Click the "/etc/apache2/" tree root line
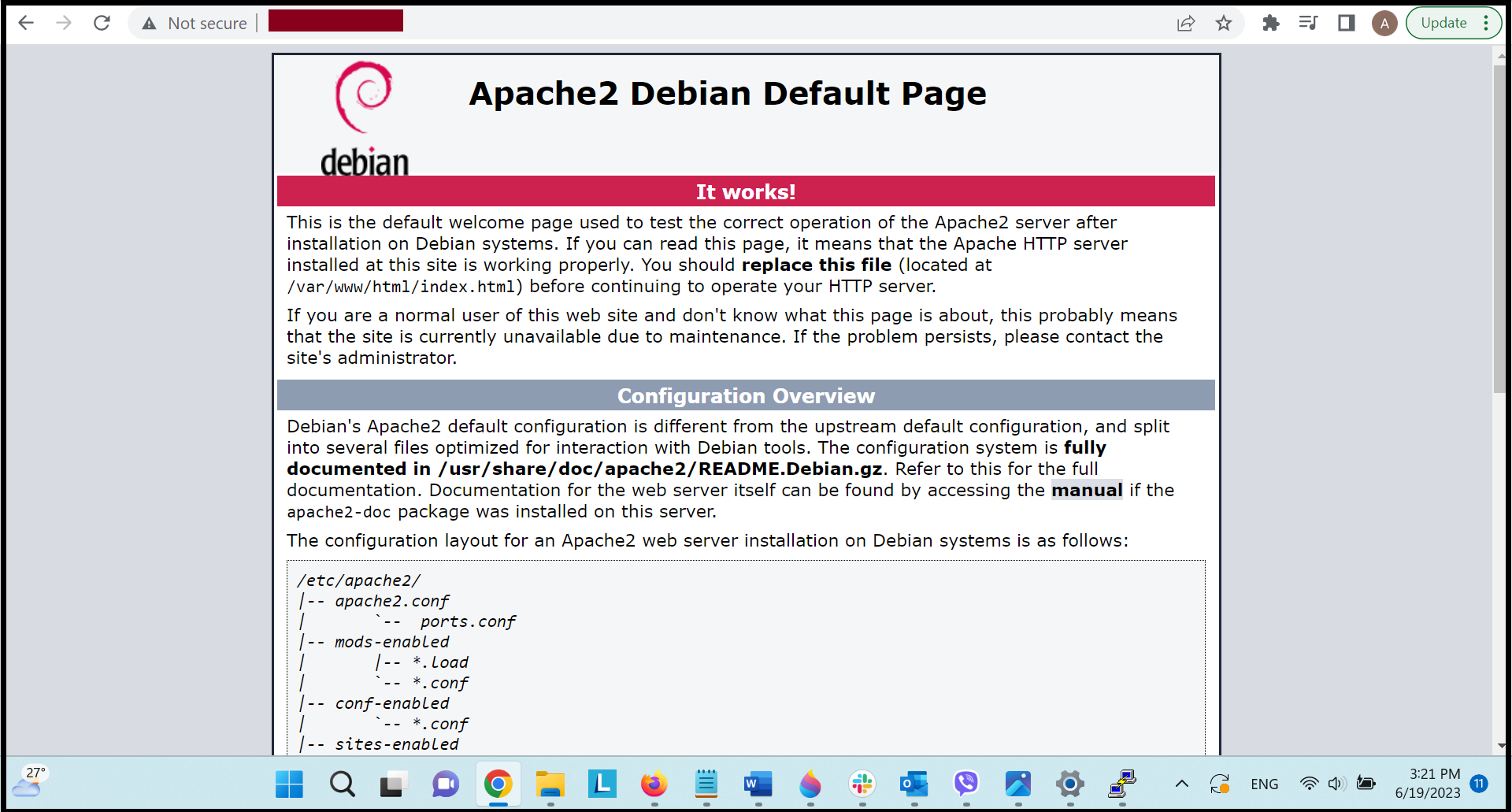 [x=358, y=580]
